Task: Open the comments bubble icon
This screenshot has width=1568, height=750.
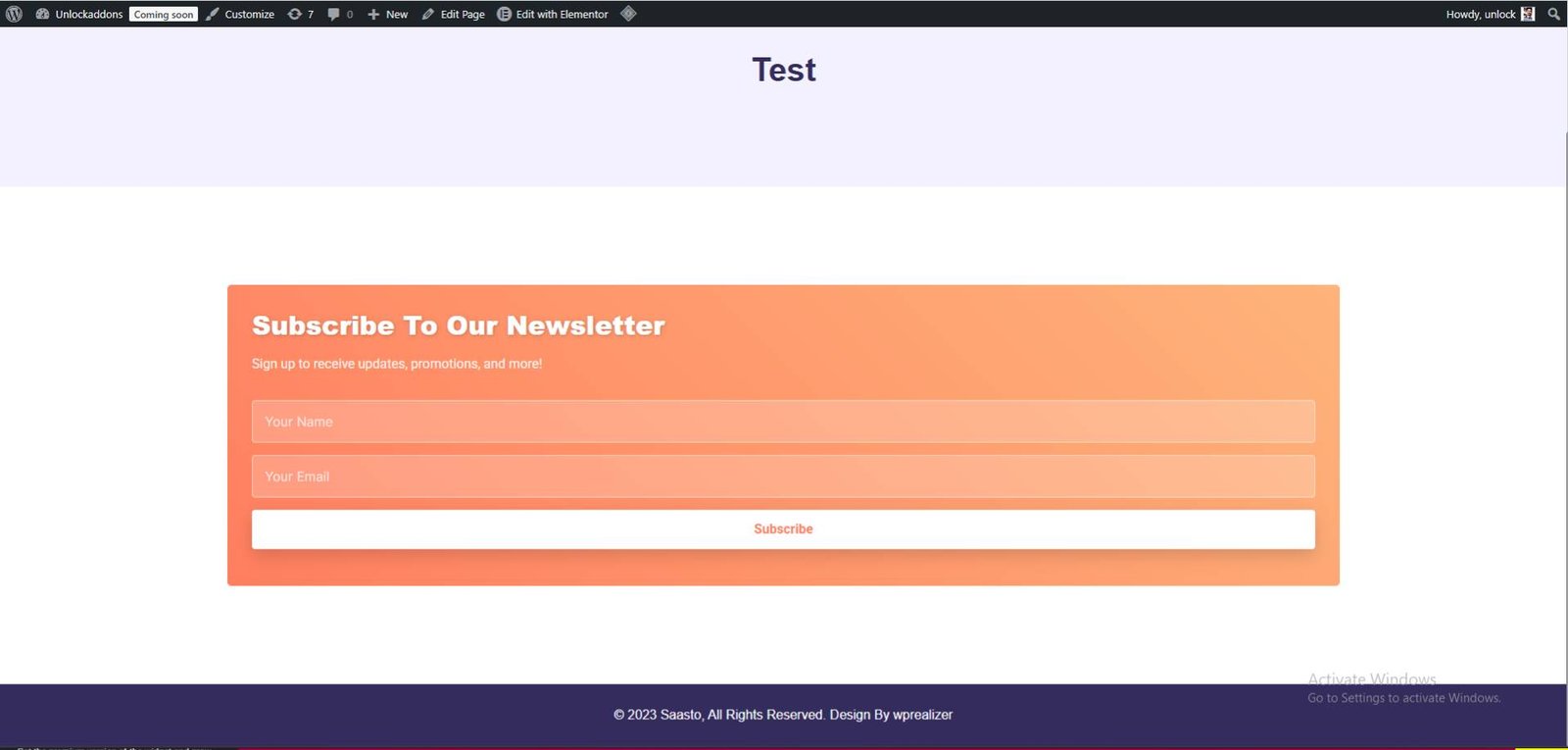Action: (x=334, y=14)
